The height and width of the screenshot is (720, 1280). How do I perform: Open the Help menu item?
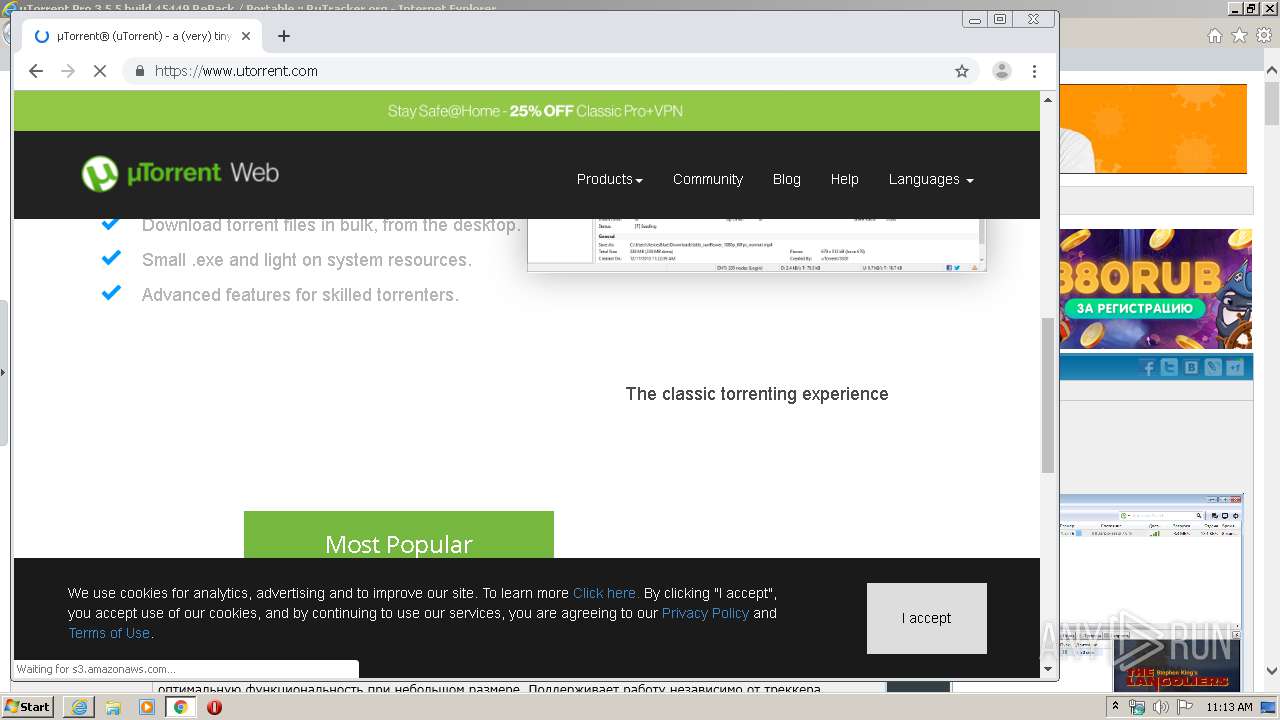[x=845, y=179]
